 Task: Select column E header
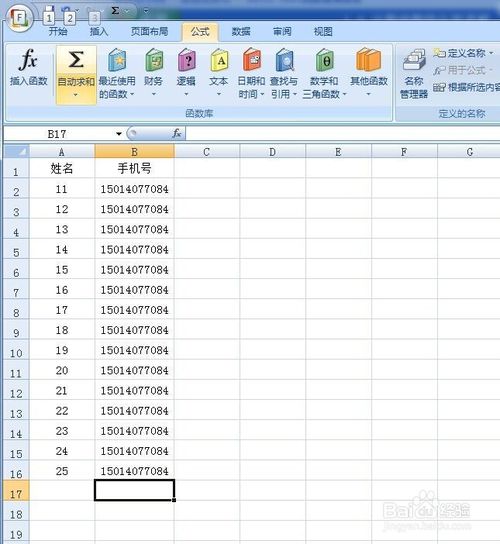click(x=338, y=152)
